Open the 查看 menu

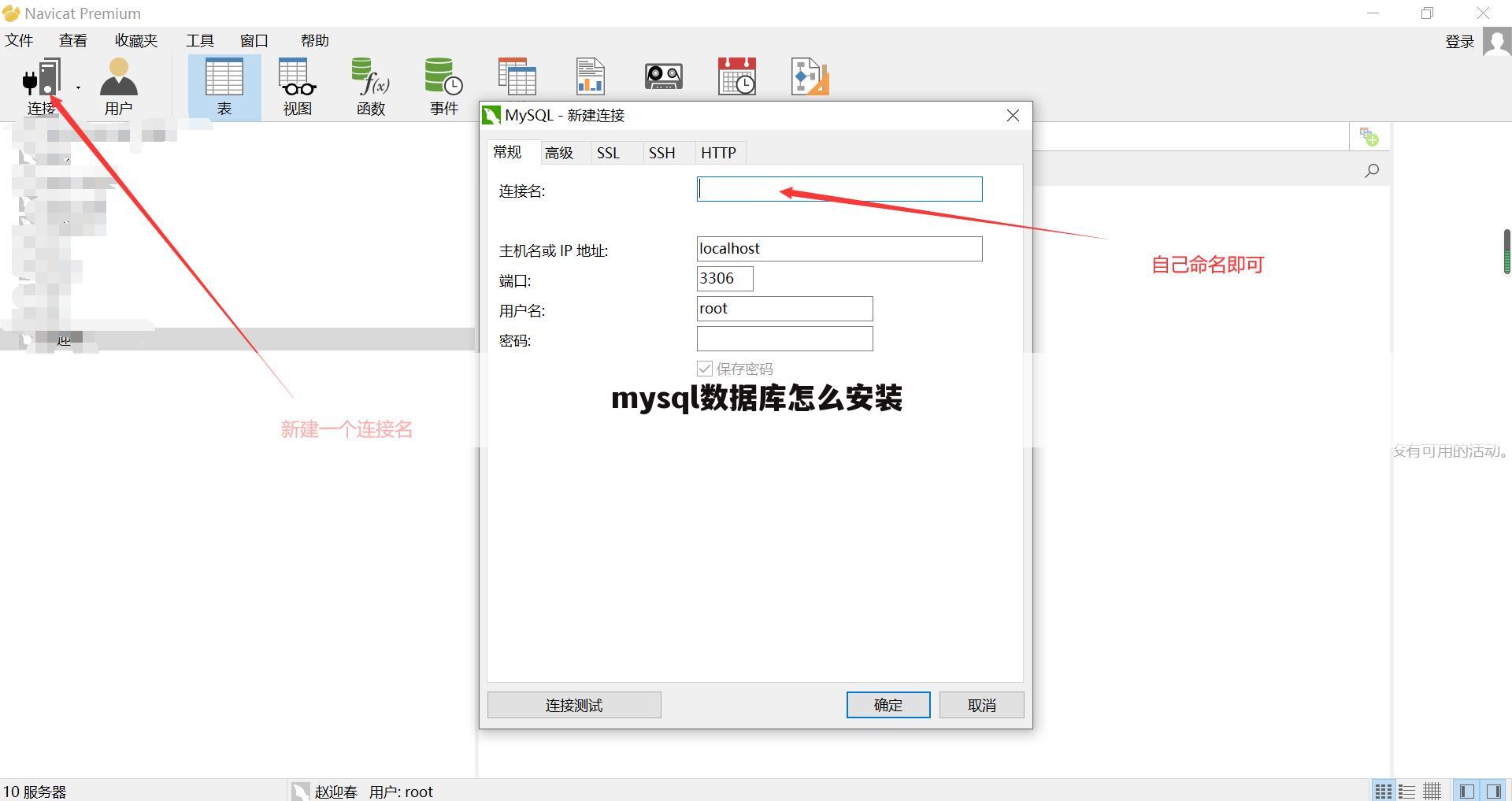pyautogui.click(x=73, y=40)
